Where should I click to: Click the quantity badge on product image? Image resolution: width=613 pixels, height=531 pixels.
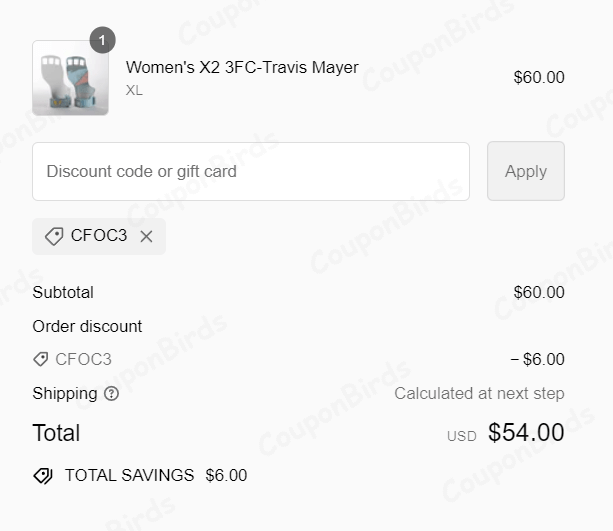102,40
